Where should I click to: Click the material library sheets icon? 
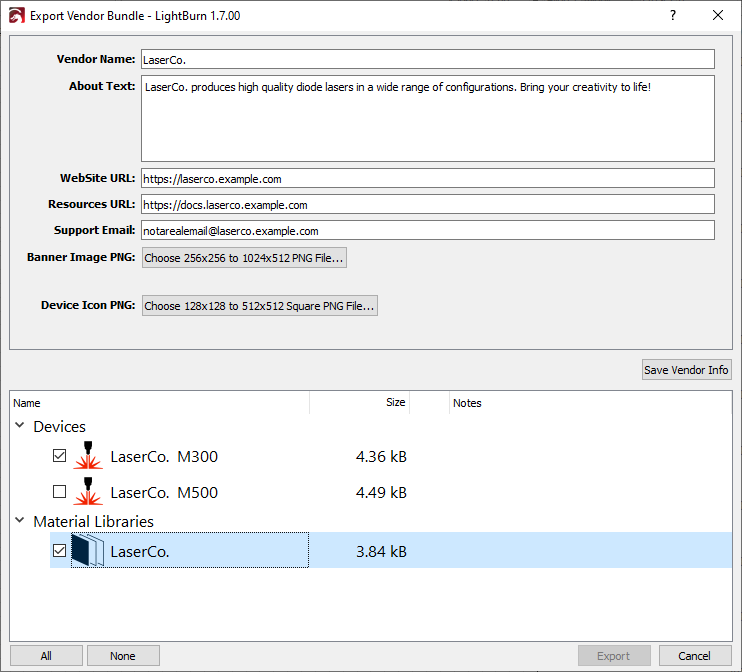pos(88,550)
